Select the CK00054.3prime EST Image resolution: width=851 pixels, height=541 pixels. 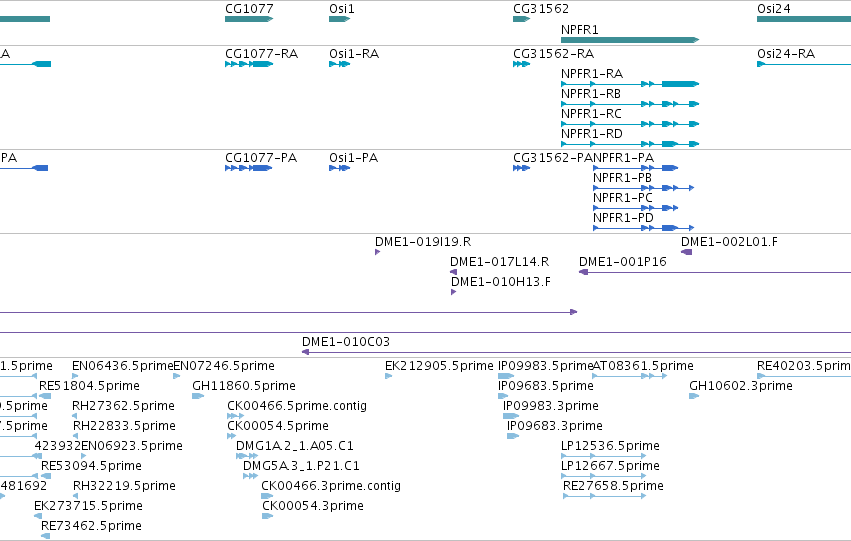tap(267, 515)
